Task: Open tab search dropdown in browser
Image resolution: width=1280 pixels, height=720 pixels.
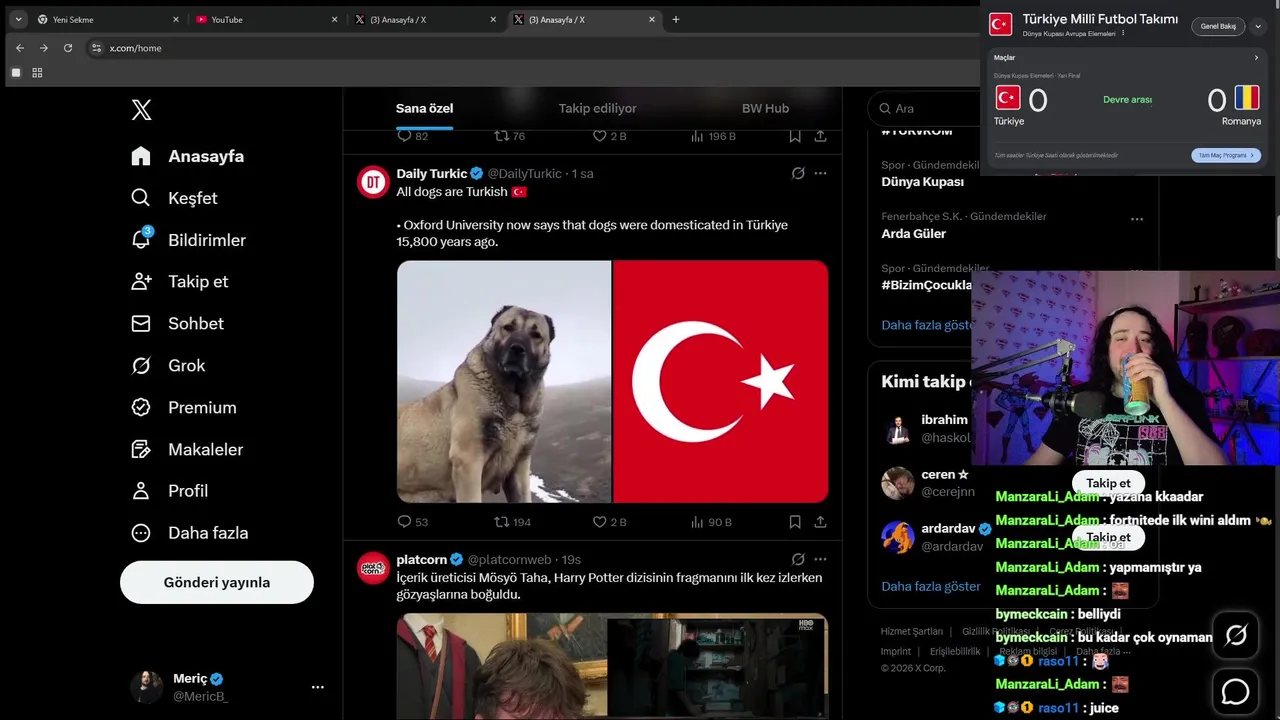Action: 18,19
